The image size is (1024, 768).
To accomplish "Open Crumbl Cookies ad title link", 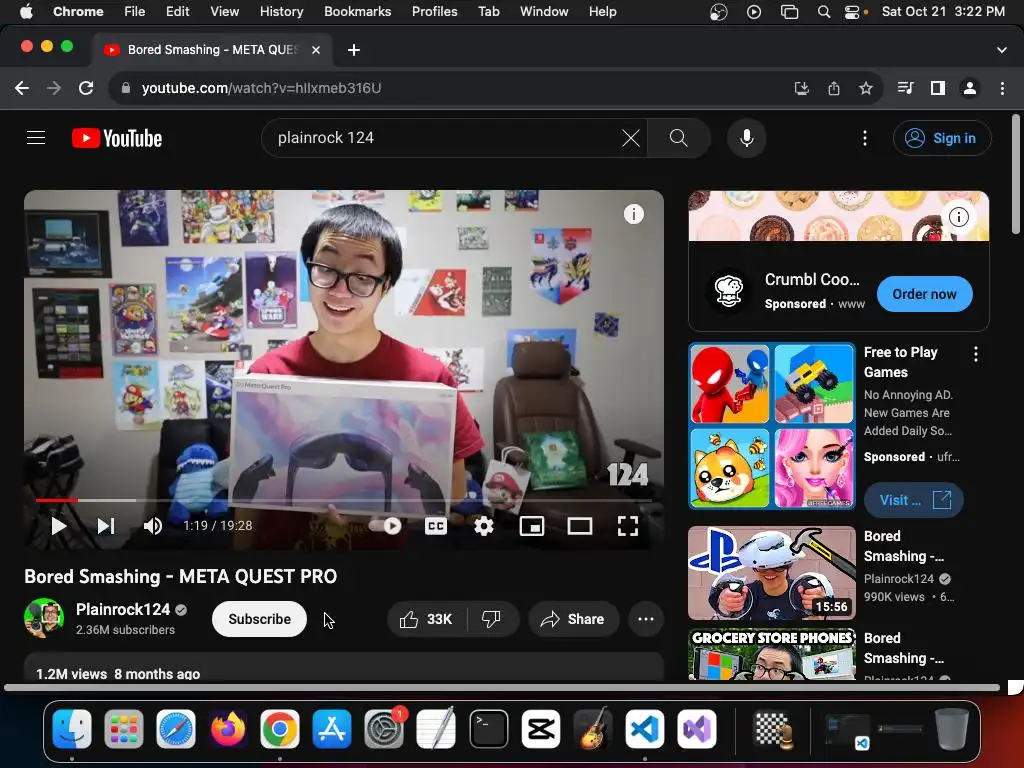I will [x=812, y=279].
